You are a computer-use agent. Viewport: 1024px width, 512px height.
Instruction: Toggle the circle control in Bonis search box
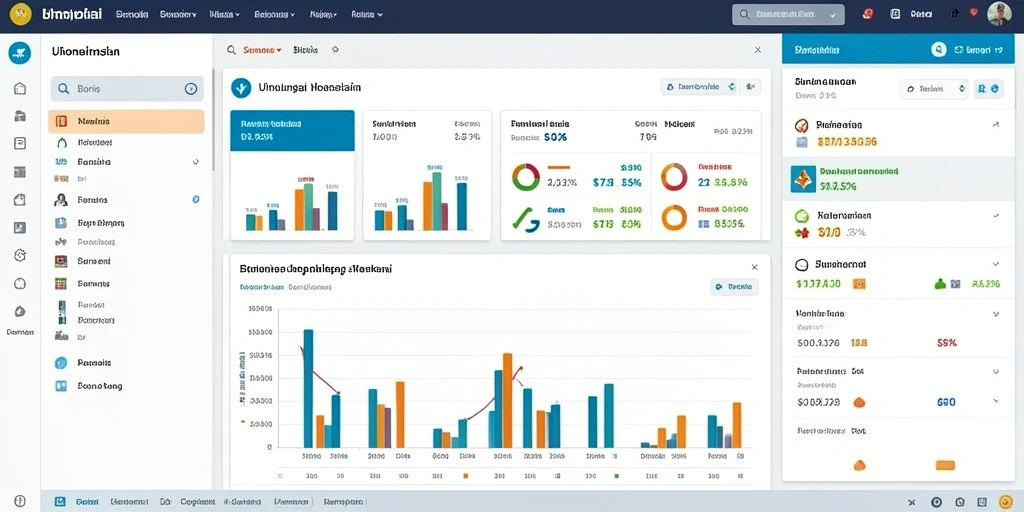point(191,89)
